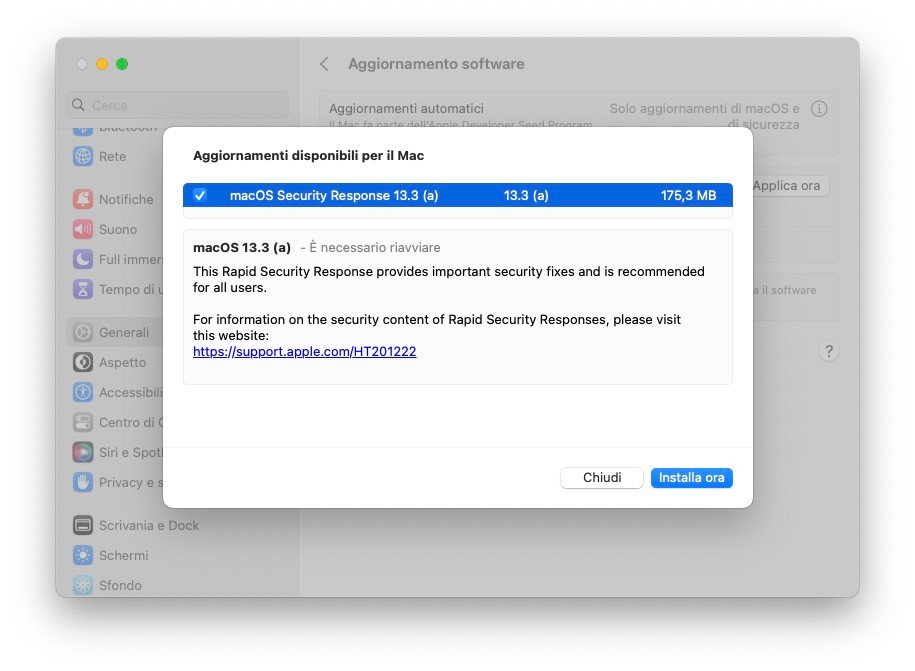The width and height of the screenshot is (915, 671).
Task: Click the 13.3 (a) version column value
Action: (x=526, y=195)
